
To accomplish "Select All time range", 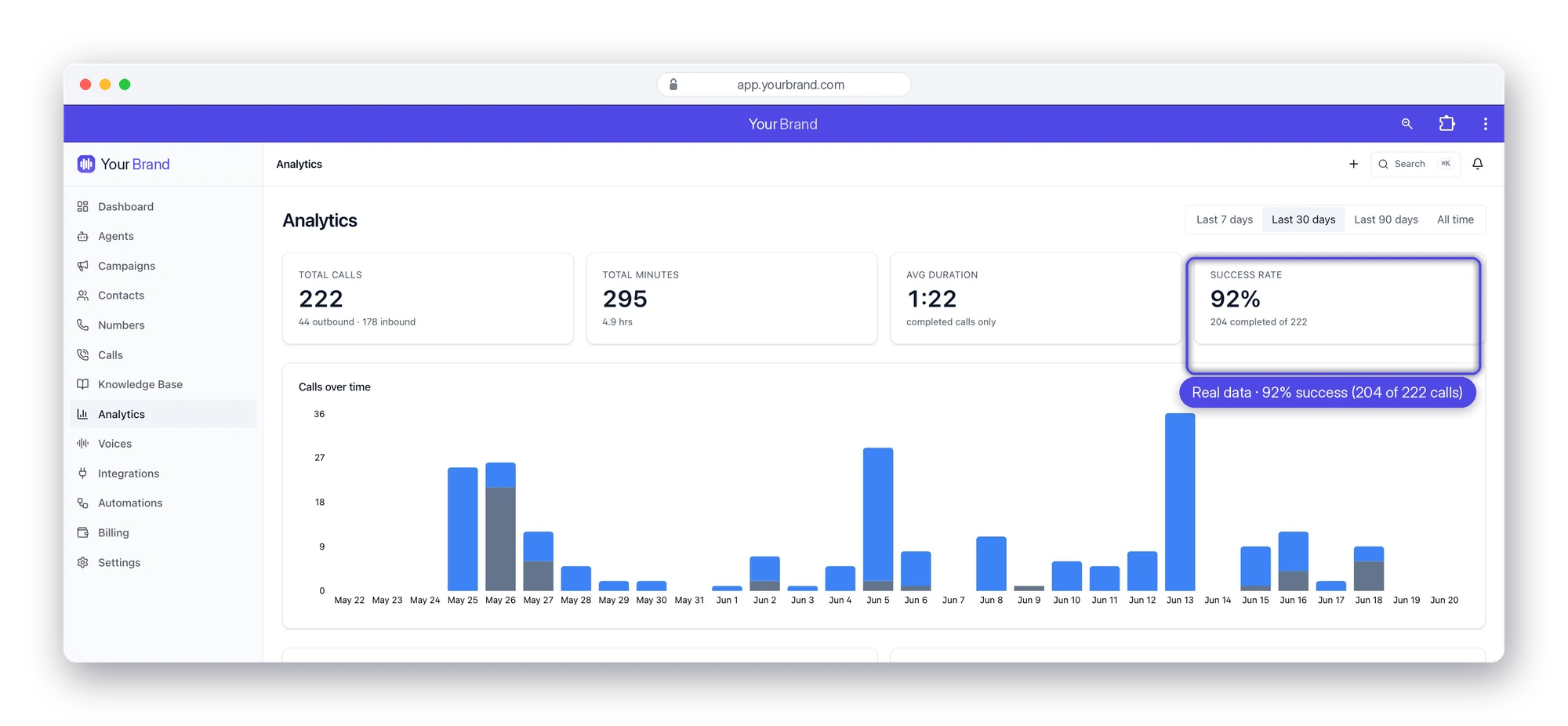I will (1455, 220).
